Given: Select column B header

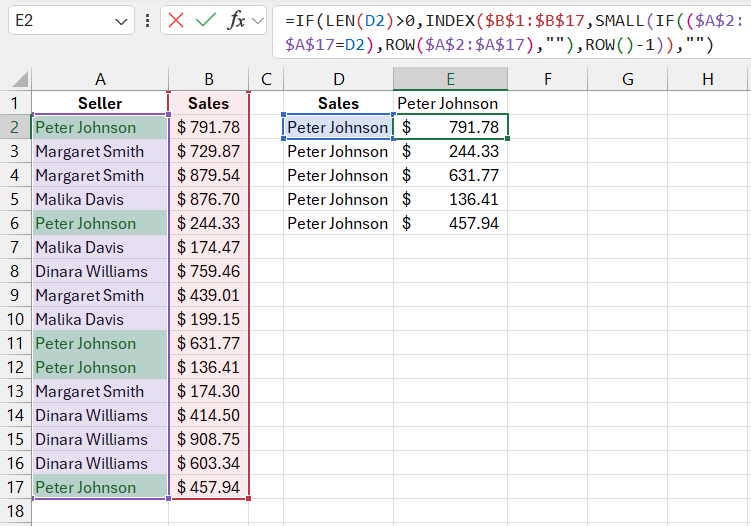Looking at the screenshot, I should pyautogui.click(x=209, y=79).
